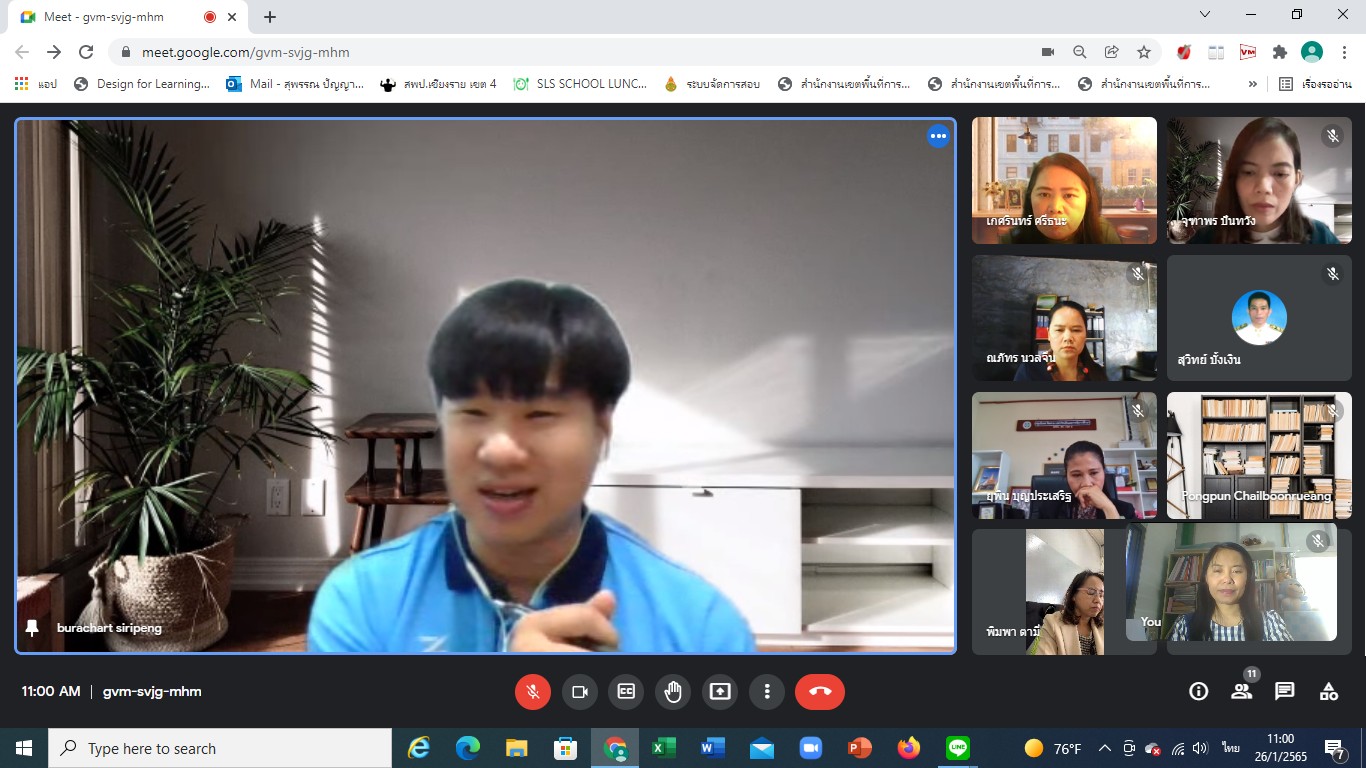Open meeting details info icon
Viewport: 1366px width, 768px height.
[1198, 691]
